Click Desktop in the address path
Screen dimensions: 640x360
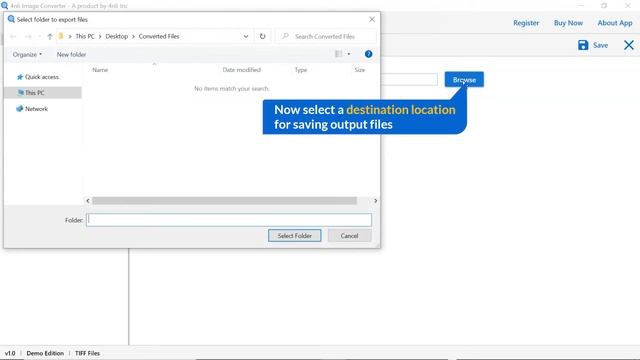[116, 36]
